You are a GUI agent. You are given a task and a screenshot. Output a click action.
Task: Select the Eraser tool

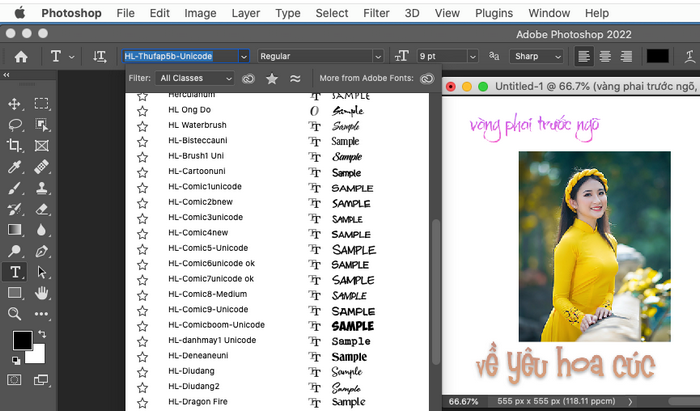point(42,209)
